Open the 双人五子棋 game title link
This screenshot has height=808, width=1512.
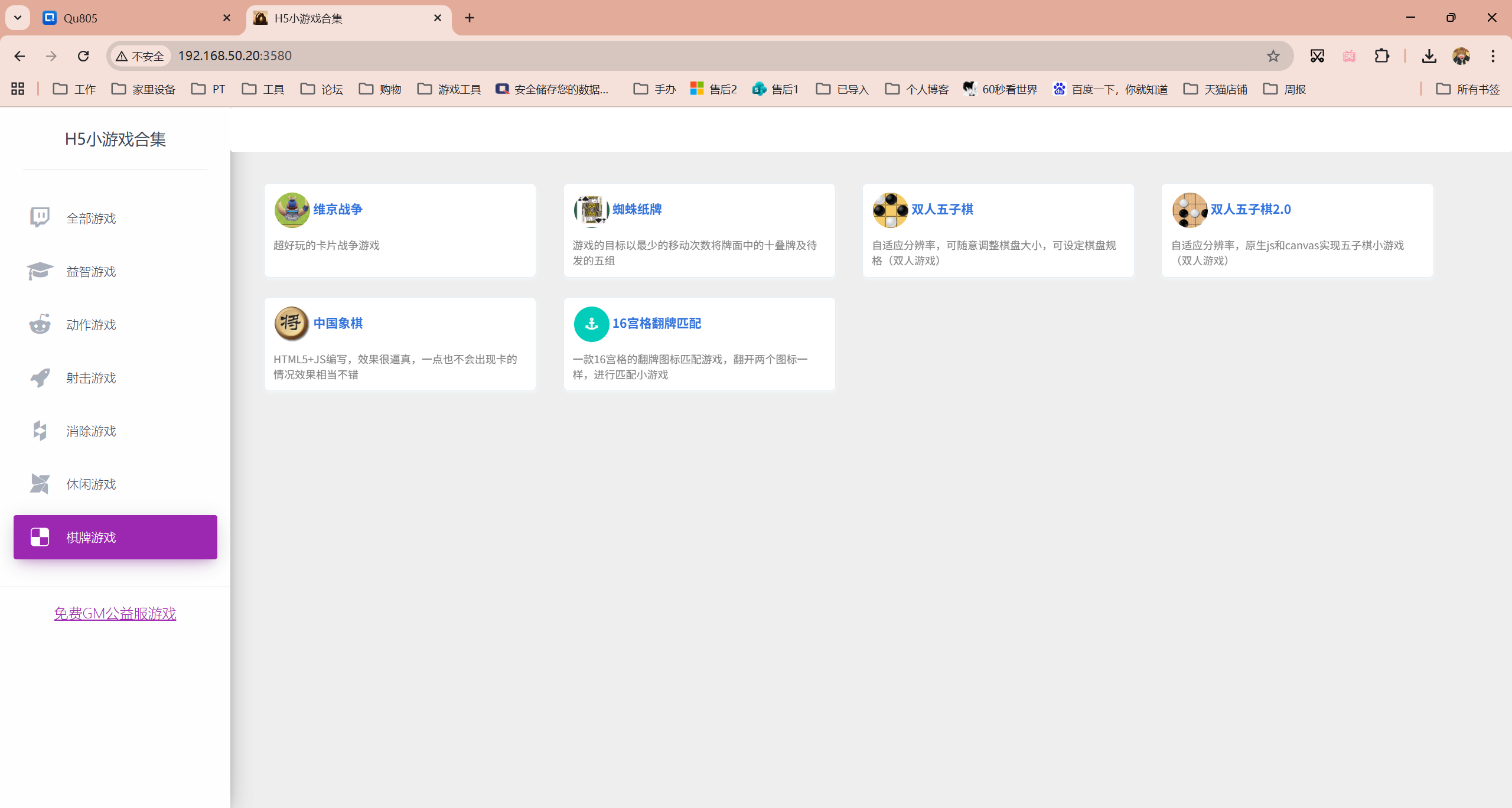942,210
